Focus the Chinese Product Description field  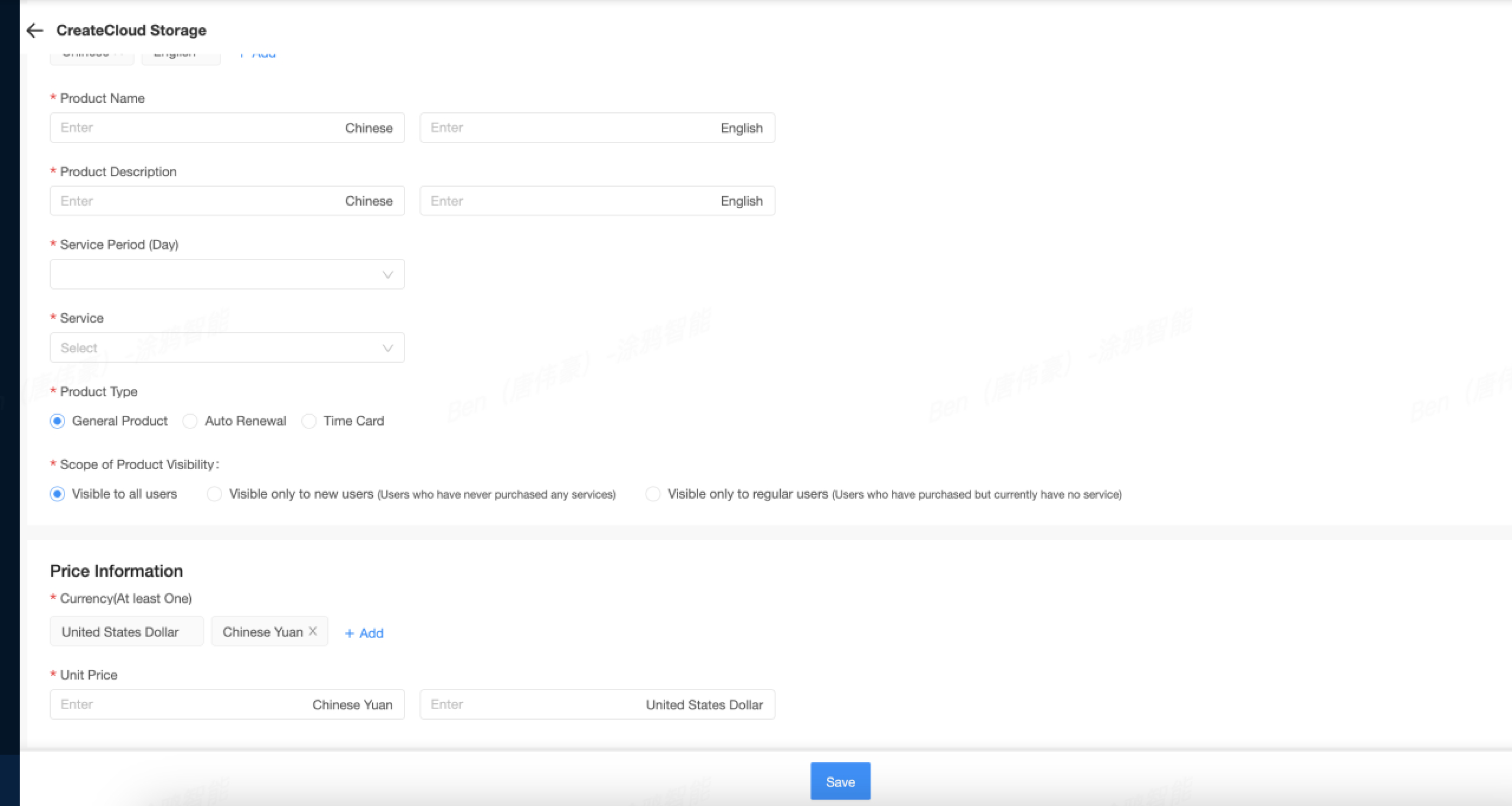pyautogui.click(x=227, y=201)
